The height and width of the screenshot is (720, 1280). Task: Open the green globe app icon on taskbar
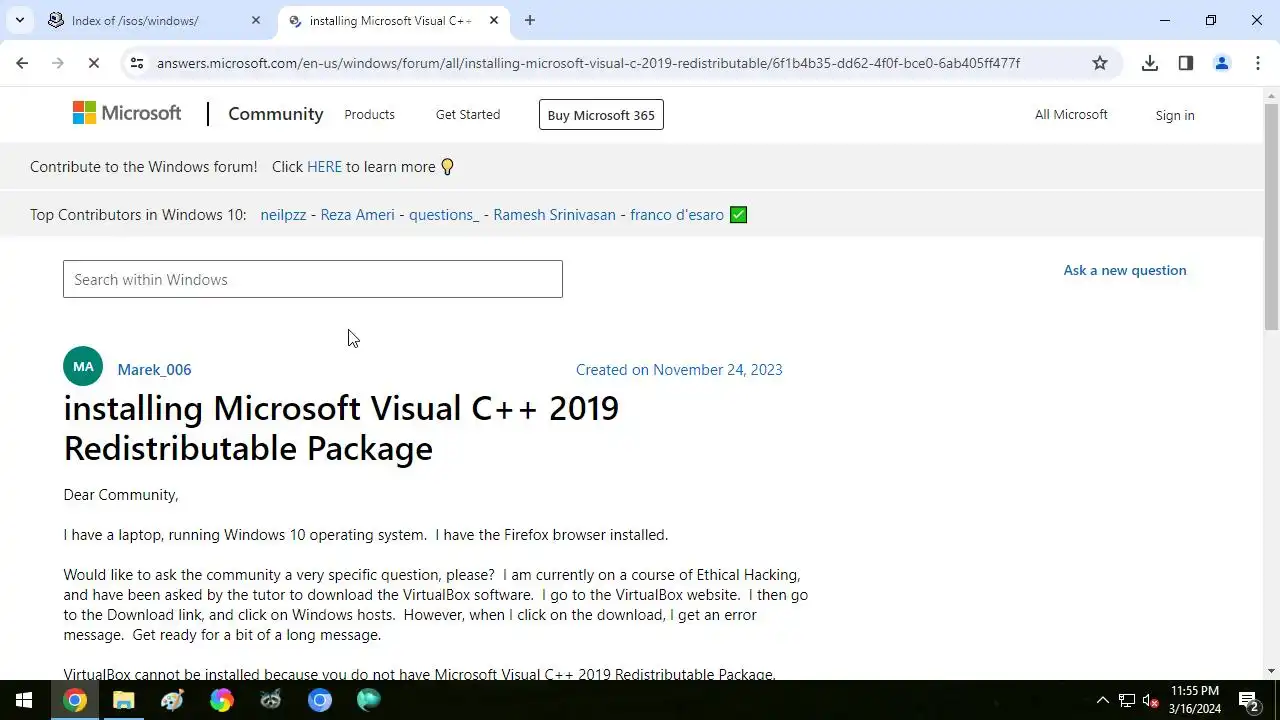coord(369,700)
